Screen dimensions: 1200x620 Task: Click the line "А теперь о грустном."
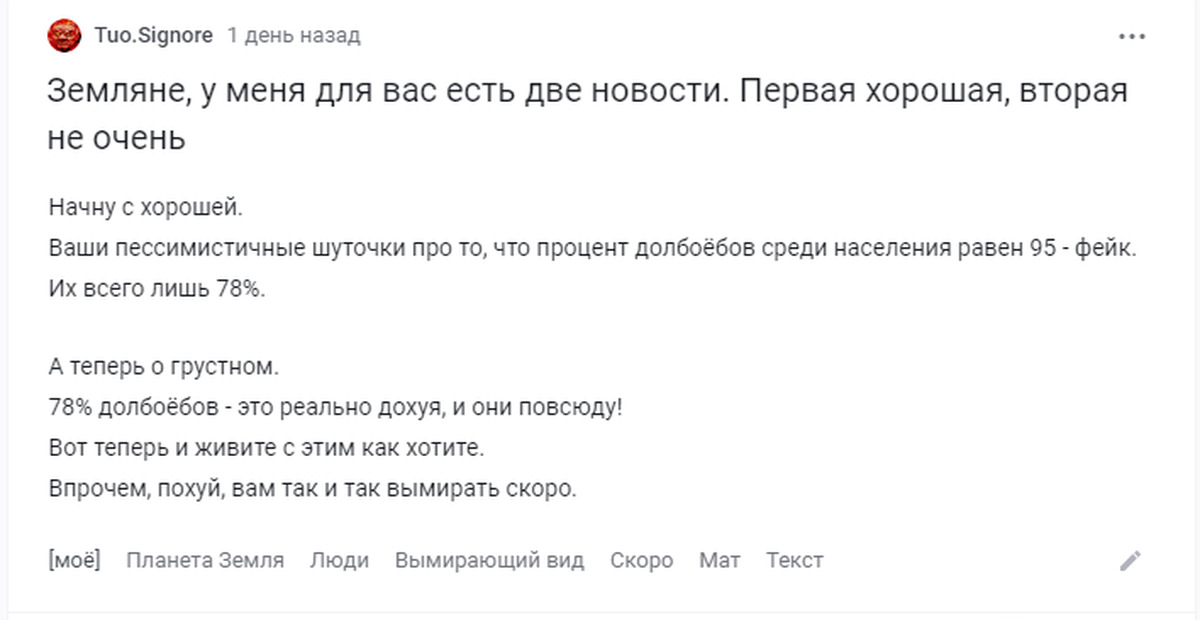[x=163, y=367]
